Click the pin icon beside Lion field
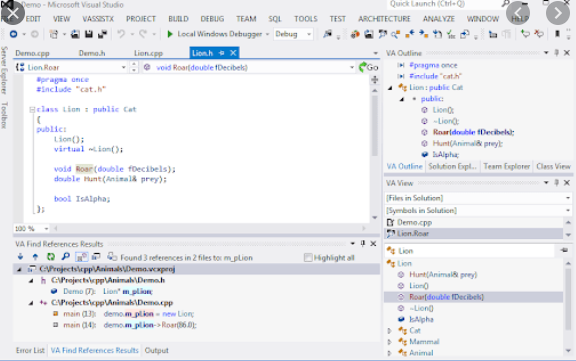Screen dimensions: 576x361 [564, 250]
